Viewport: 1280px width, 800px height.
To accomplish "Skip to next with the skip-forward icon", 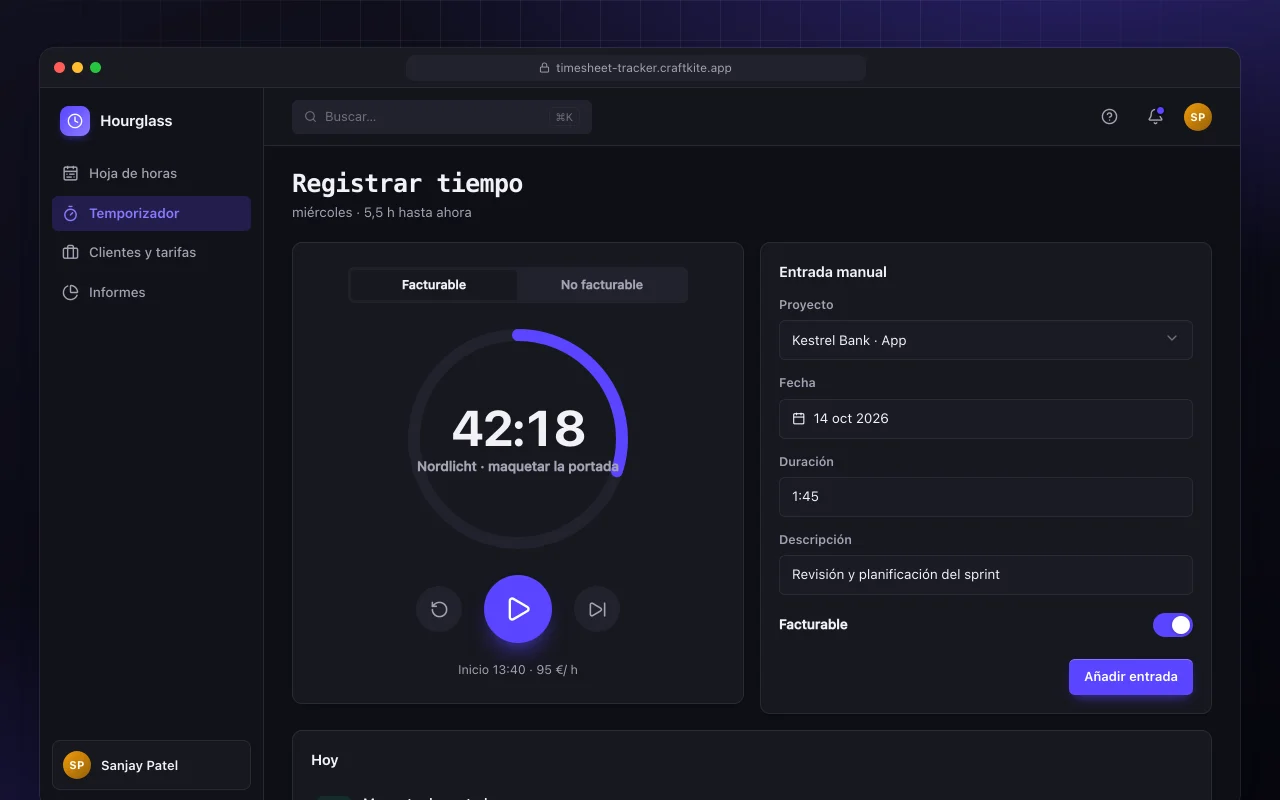I will click(597, 609).
